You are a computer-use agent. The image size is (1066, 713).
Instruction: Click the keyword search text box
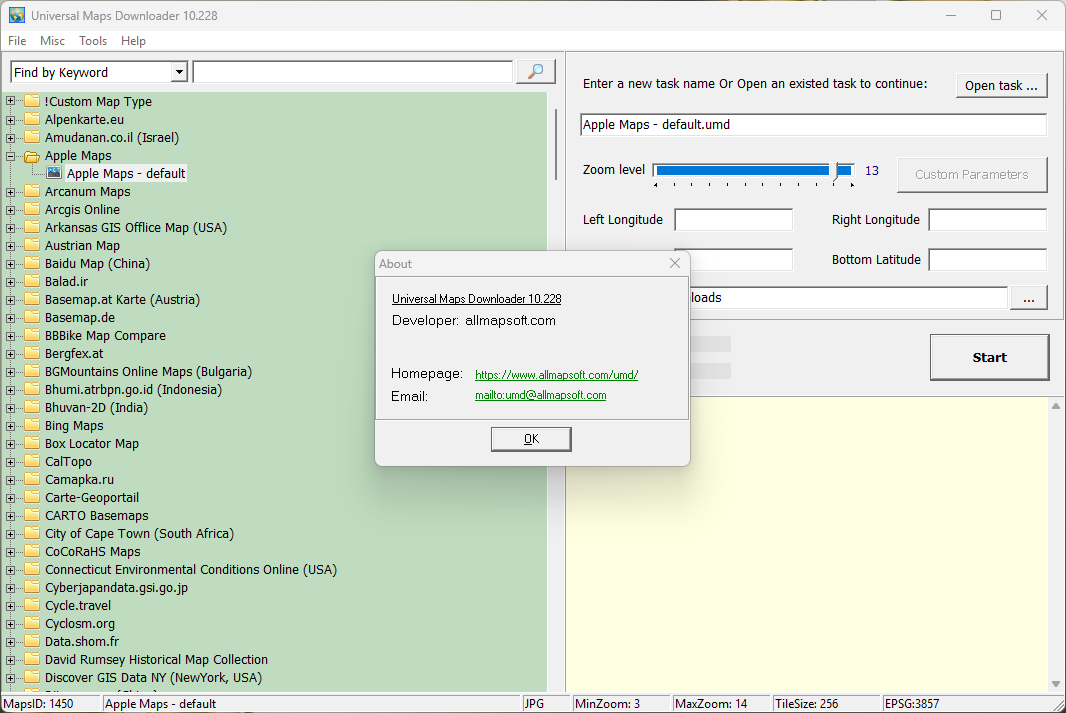pyautogui.click(x=353, y=72)
